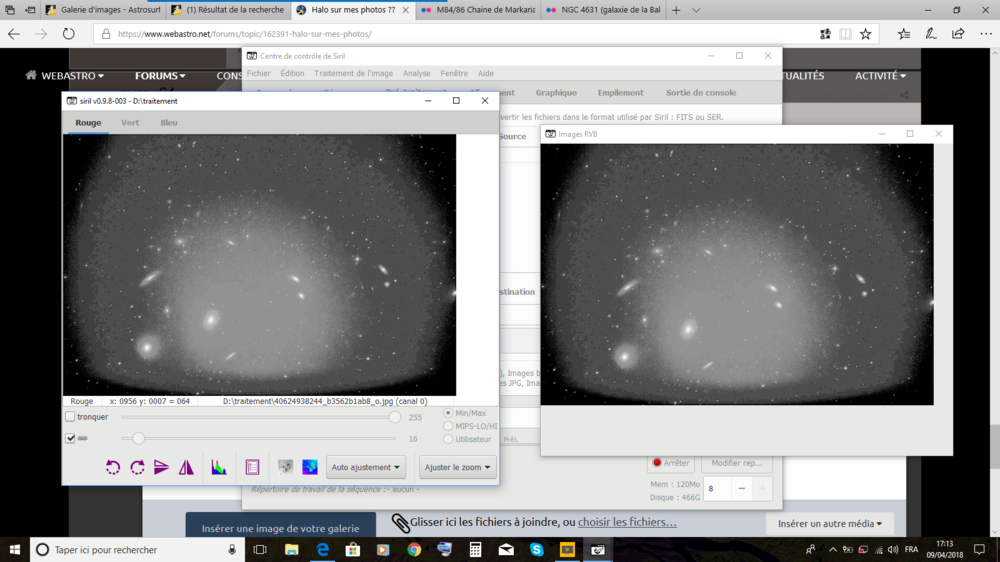Show hidden system tray icons

833,549
